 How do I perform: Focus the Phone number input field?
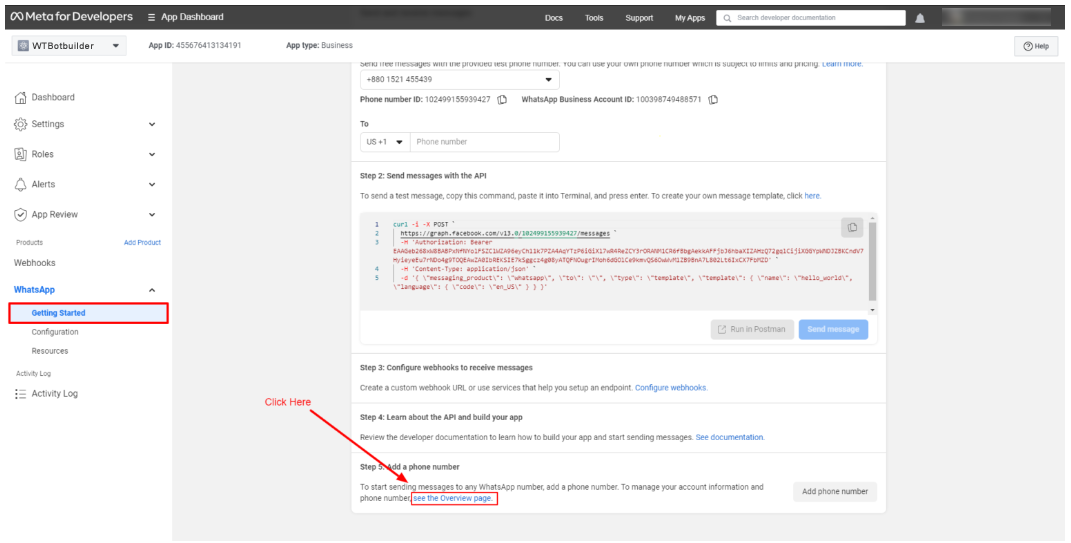pyautogui.click(x=485, y=142)
